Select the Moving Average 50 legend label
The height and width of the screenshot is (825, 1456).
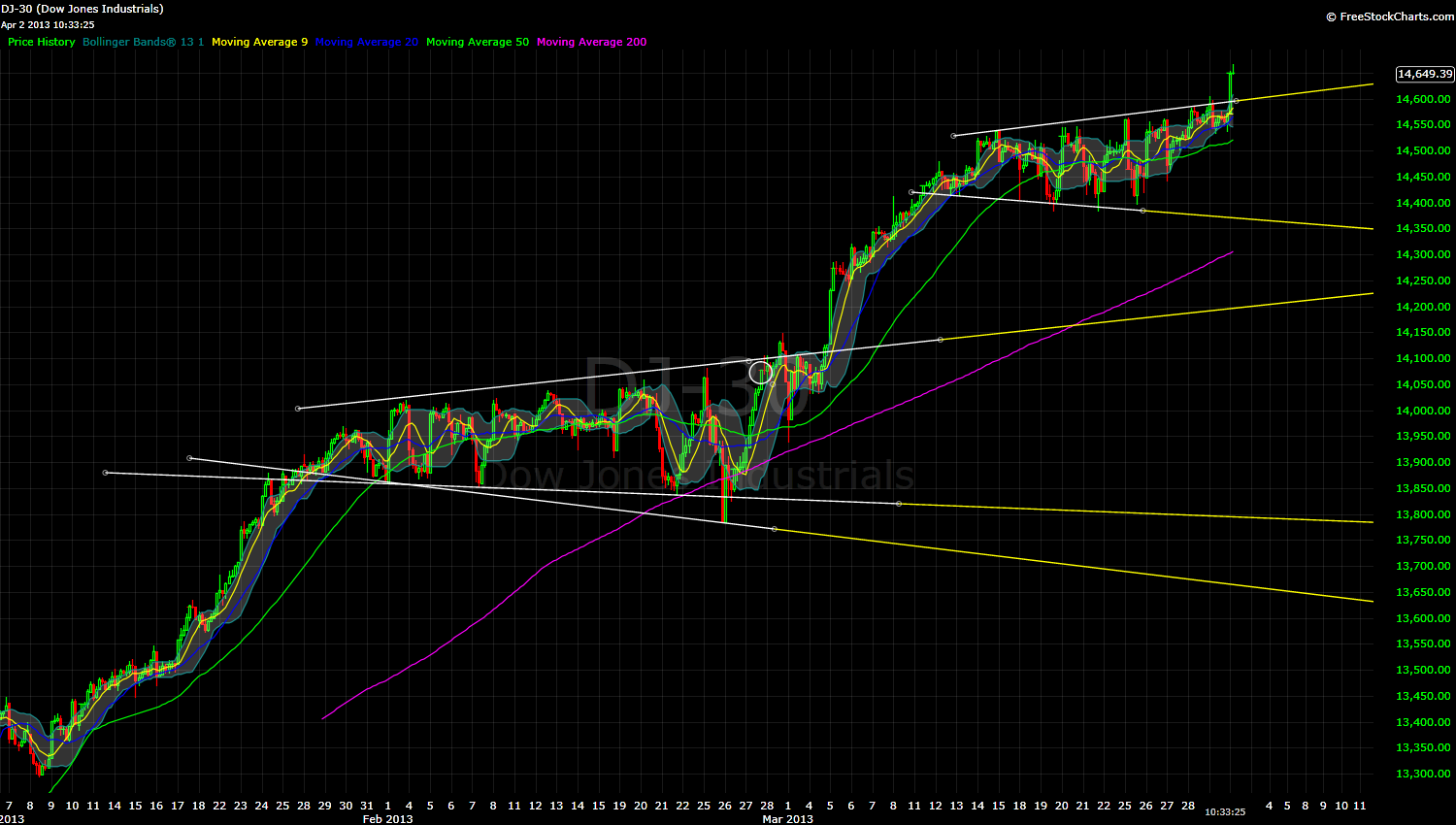coord(478,42)
